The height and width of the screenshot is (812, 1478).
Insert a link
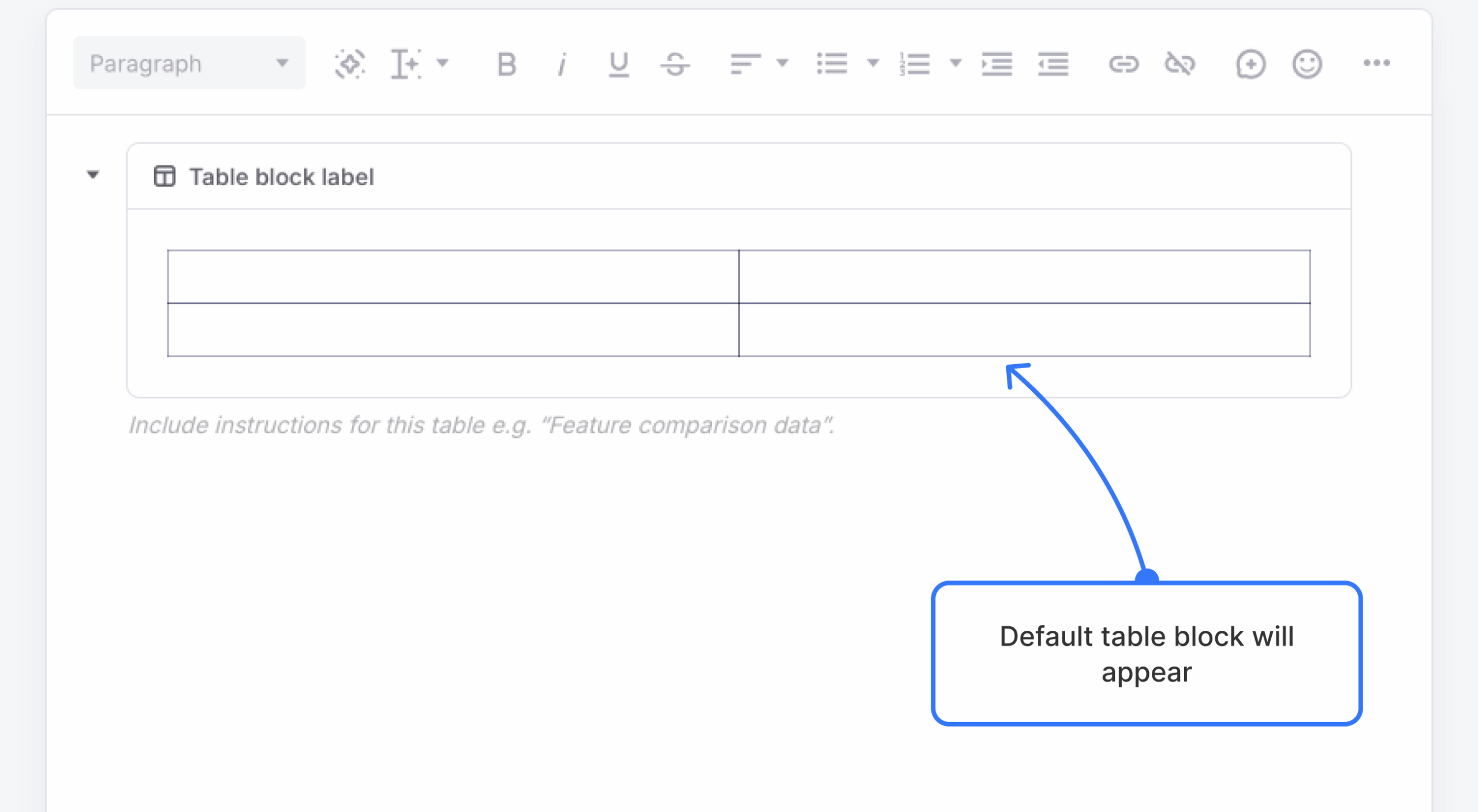[1124, 65]
